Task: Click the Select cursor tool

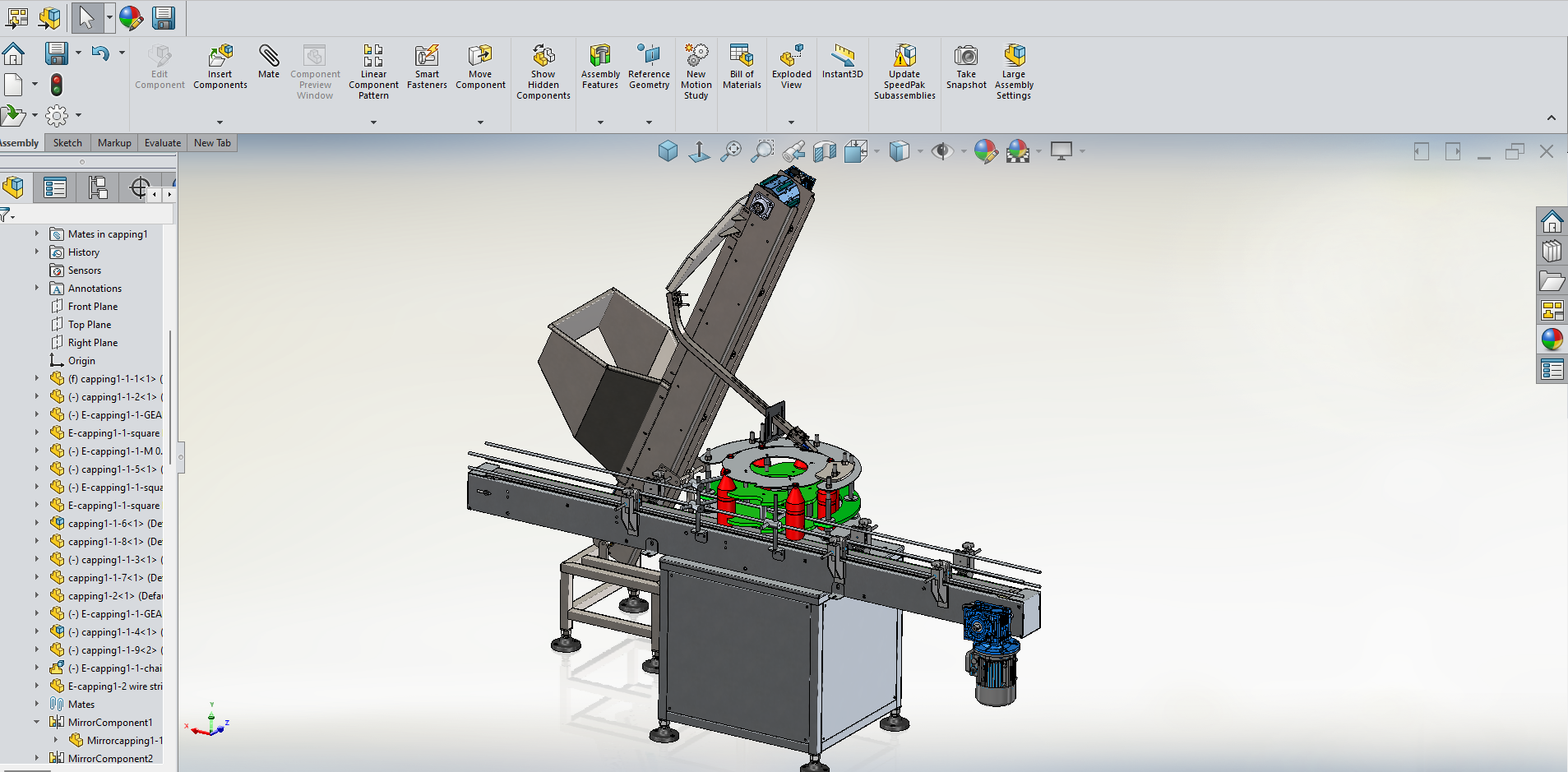Action: tap(86, 17)
